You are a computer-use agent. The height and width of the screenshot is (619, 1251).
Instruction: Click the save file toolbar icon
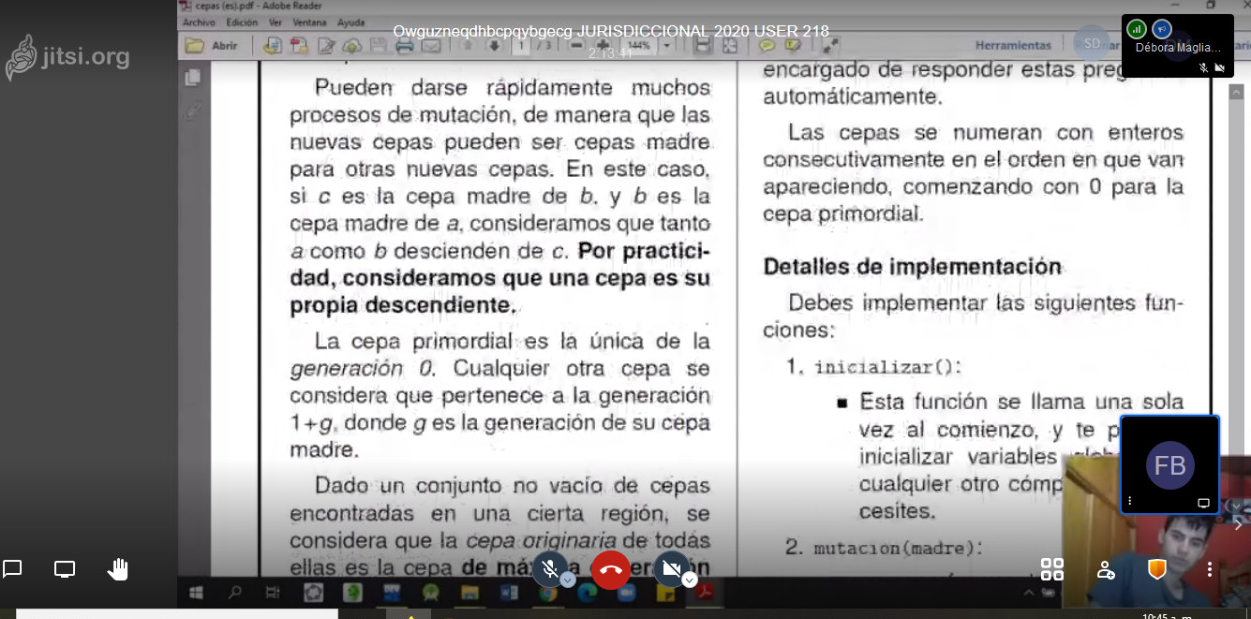point(378,45)
